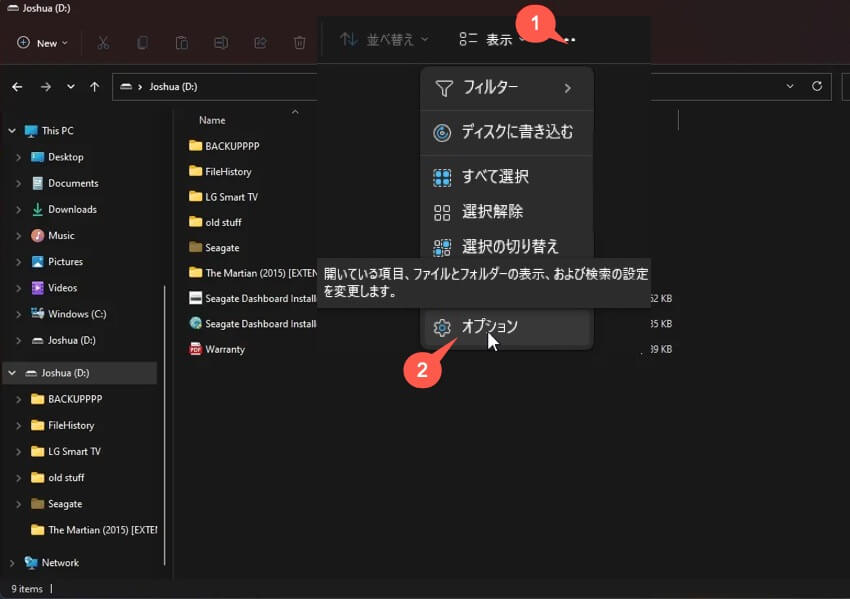Select the BACKUPPPP folder in file list

[231, 146]
